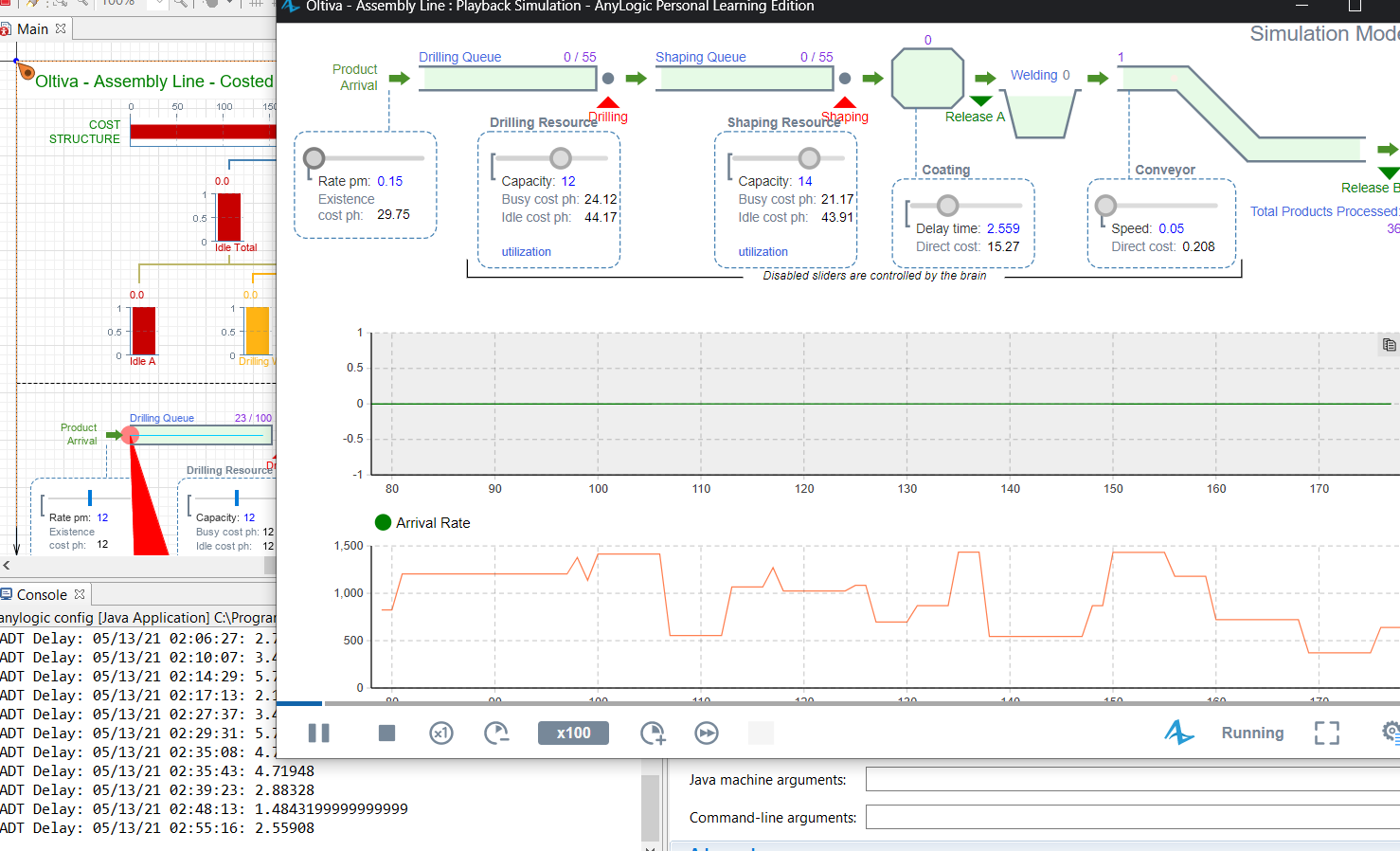Switch to virtual time fast-forward mode
Screen dimensions: 1400x851
tap(707, 733)
